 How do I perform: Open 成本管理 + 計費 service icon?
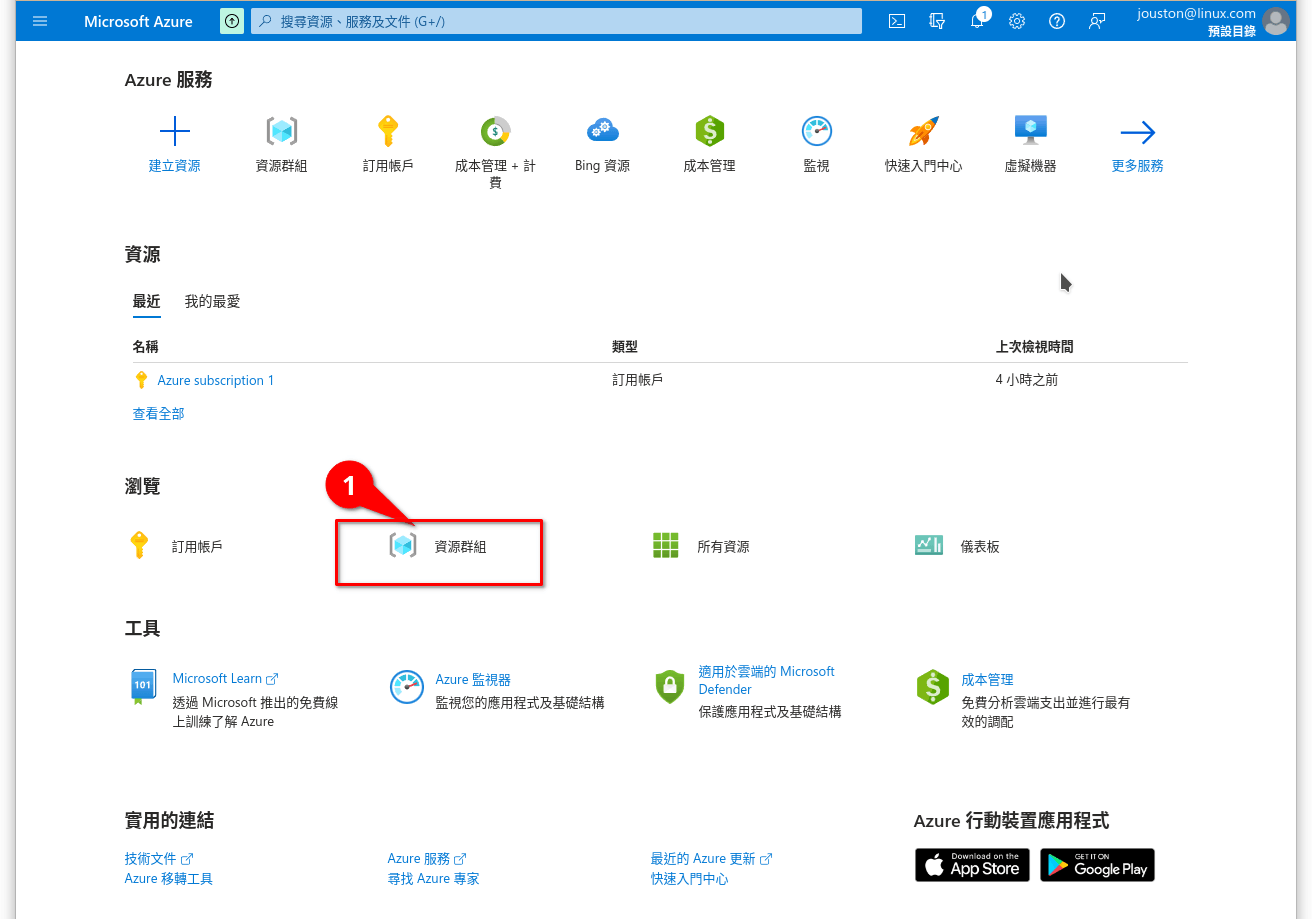tap(495, 131)
